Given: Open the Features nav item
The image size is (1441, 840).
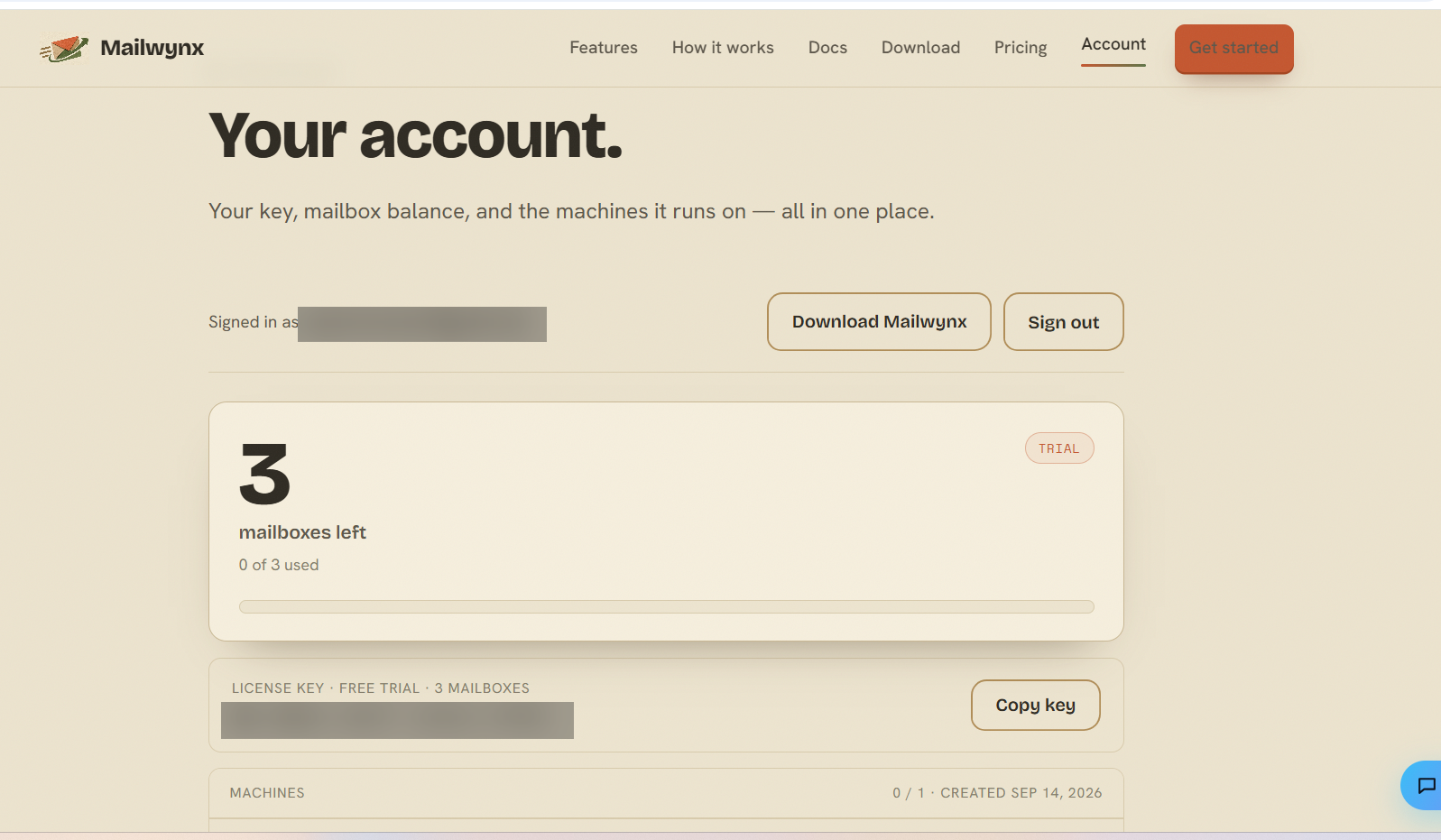Looking at the screenshot, I should pos(603,48).
